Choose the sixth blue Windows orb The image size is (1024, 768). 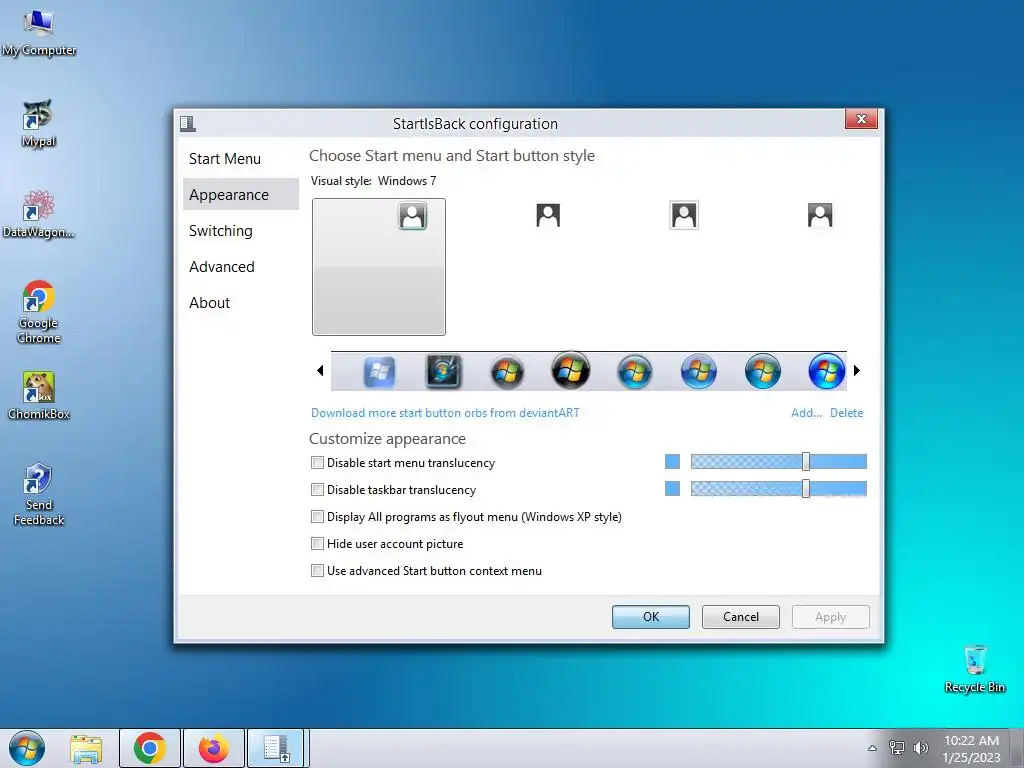click(x=699, y=372)
